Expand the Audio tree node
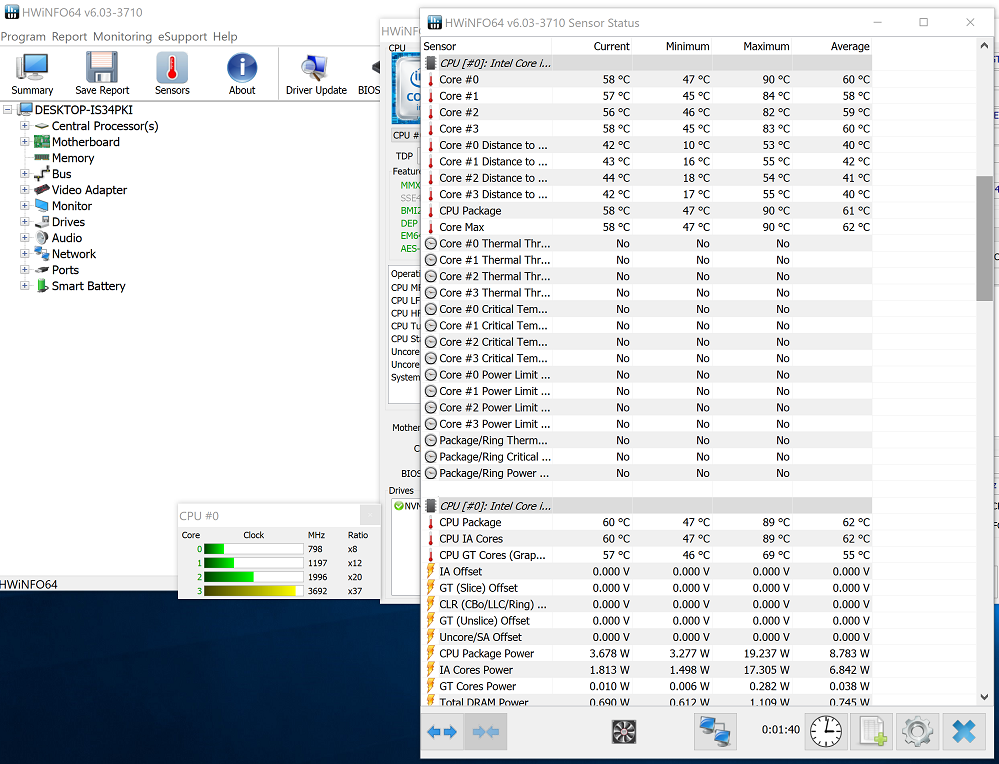999x764 pixels. tap(24, 238)
